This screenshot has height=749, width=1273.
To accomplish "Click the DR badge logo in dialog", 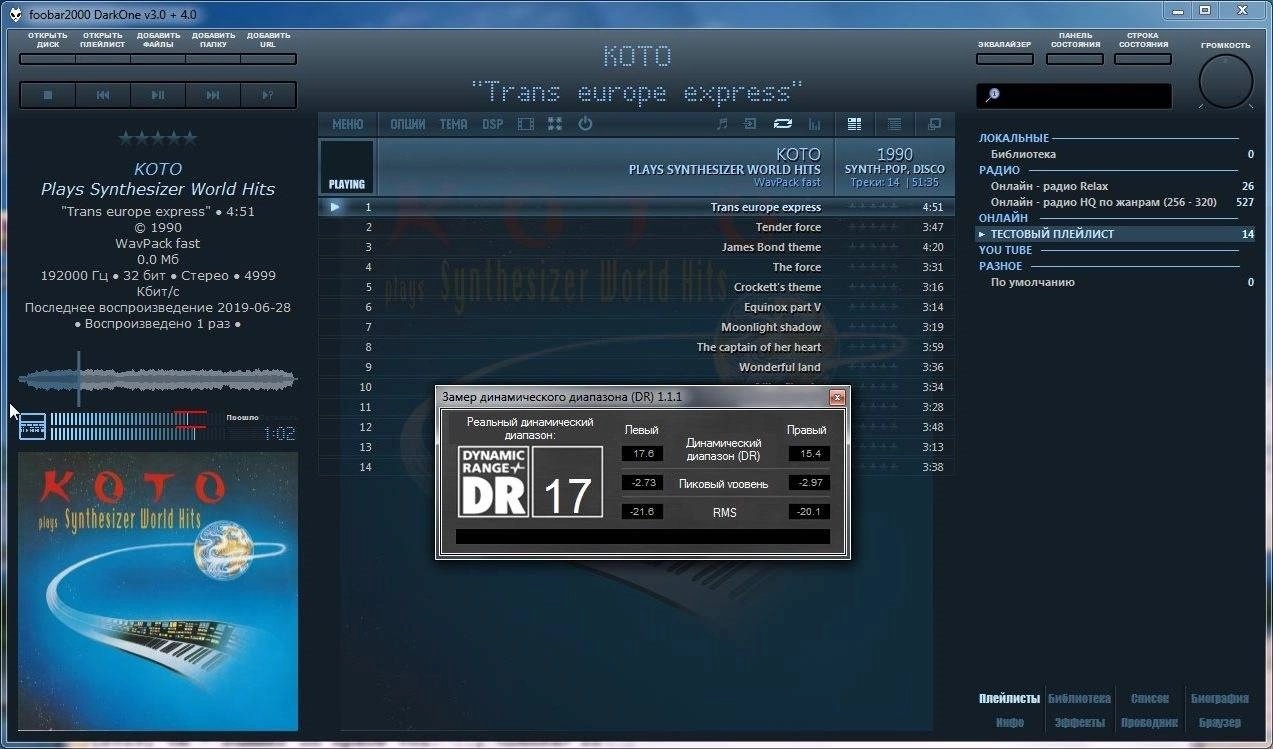I will (493, 481).
